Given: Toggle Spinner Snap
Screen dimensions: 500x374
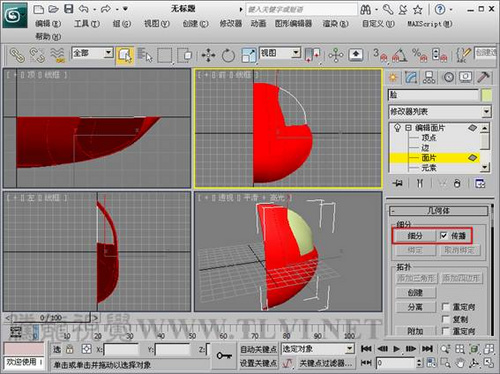Looking at the screenshot, I should pos(439,55).
